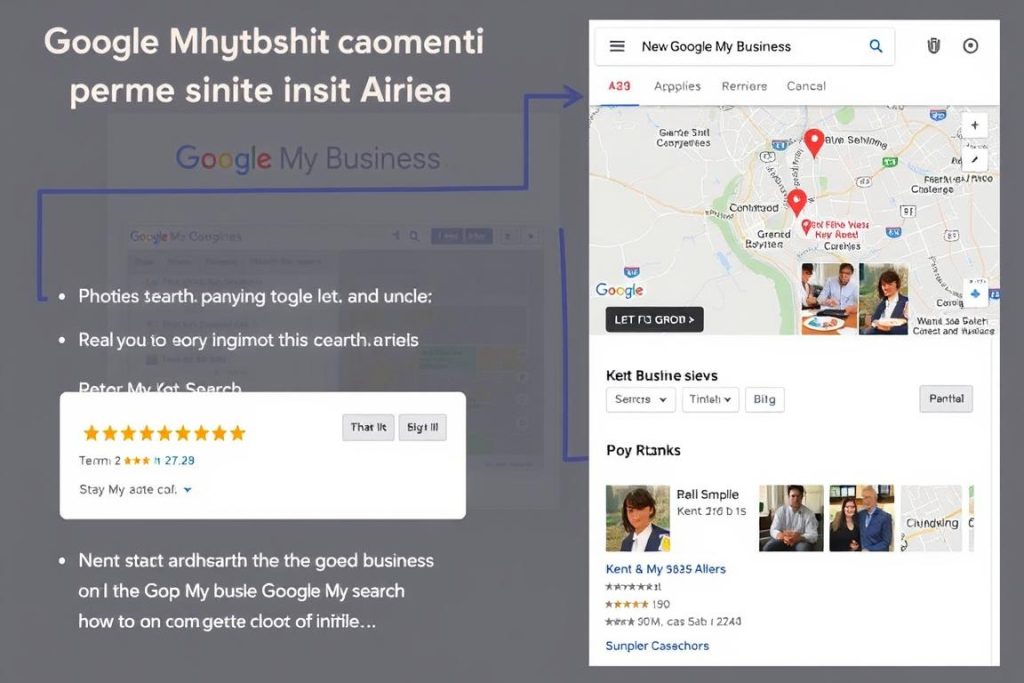Screen dimensions: 1024x683
Task: Open the 'Sunpler Casachors' link
Action: coord(657,646)
